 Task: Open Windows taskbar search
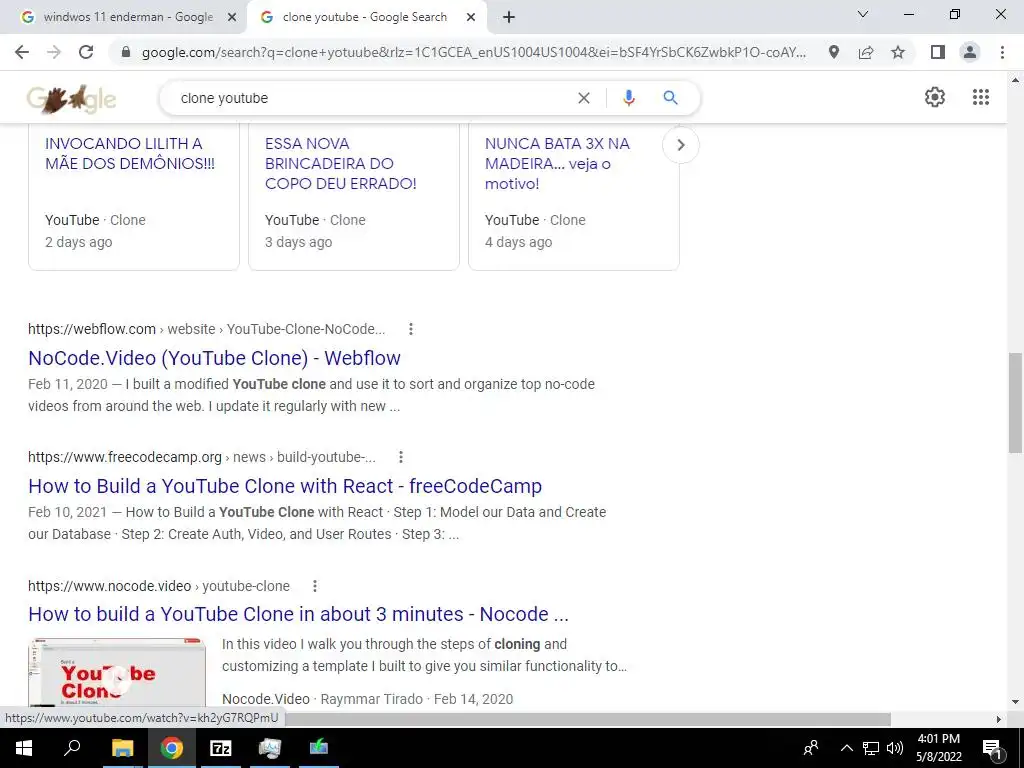click(72, 748)
